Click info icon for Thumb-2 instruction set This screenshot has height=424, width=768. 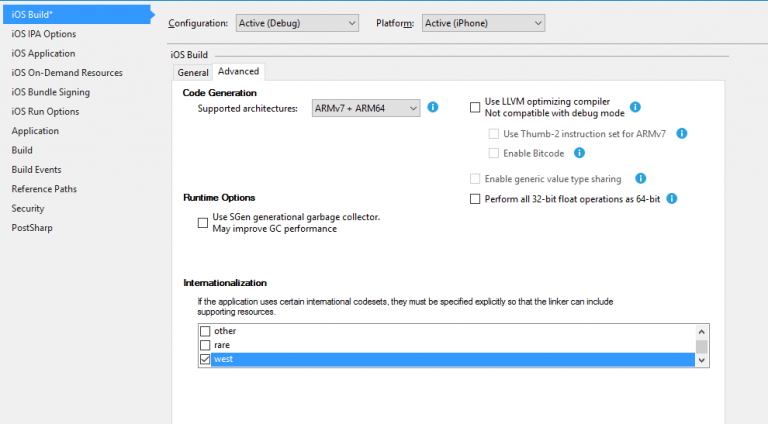pyautogui.click(x=681, y=133)
